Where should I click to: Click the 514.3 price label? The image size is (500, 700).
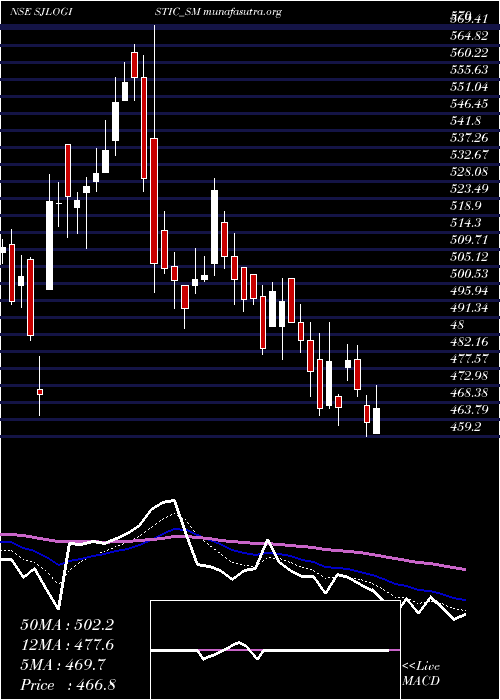[468, 223]
